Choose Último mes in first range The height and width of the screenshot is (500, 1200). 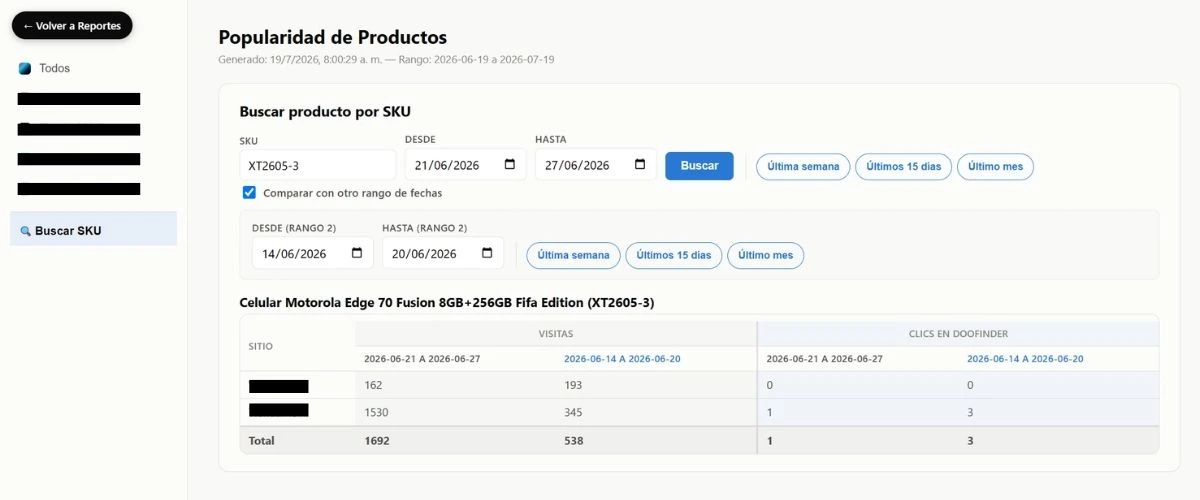pos(995,166)
